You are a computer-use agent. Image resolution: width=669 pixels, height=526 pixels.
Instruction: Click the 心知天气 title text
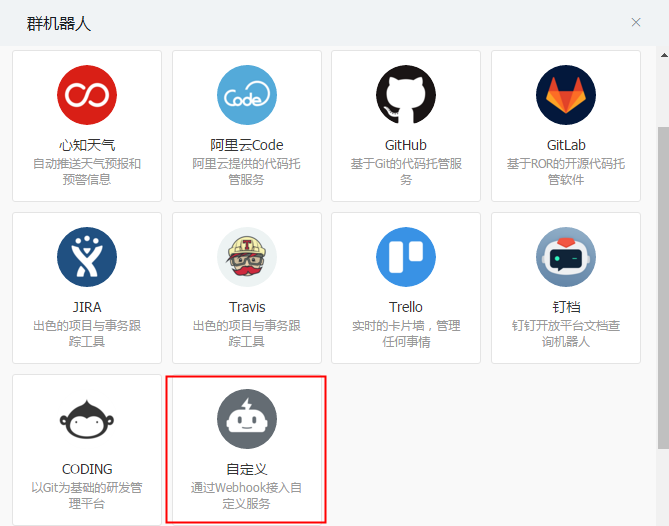[x=87, y=145]
